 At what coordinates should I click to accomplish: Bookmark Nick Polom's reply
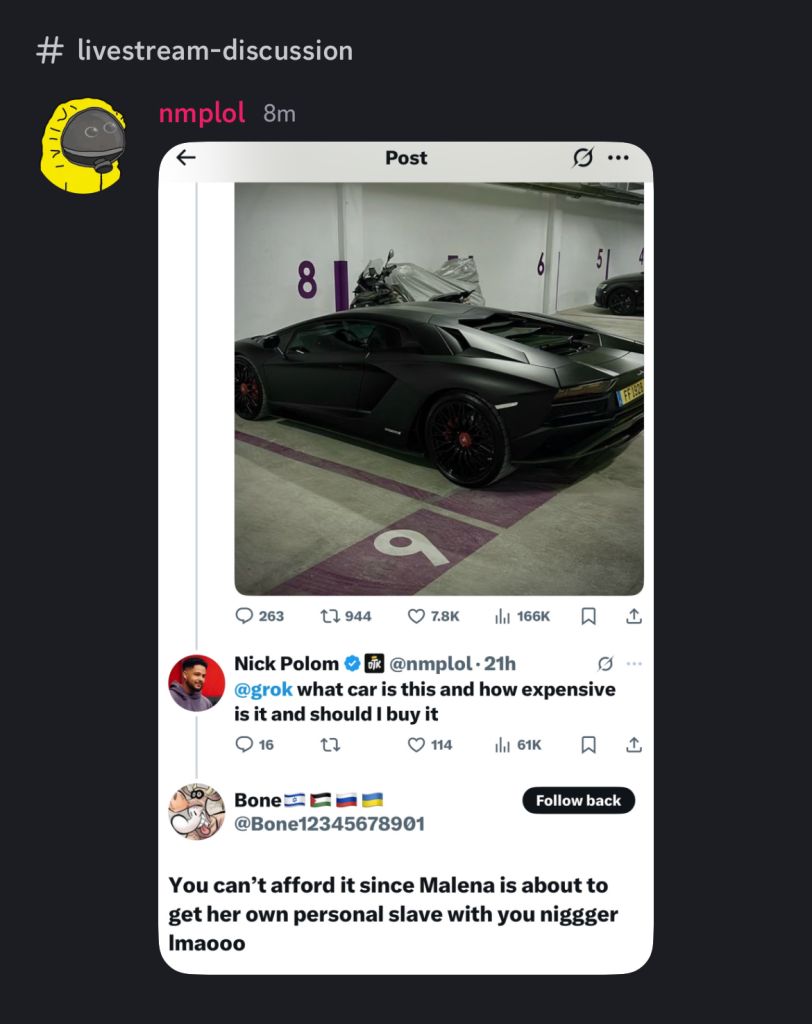tap(589, 744)
